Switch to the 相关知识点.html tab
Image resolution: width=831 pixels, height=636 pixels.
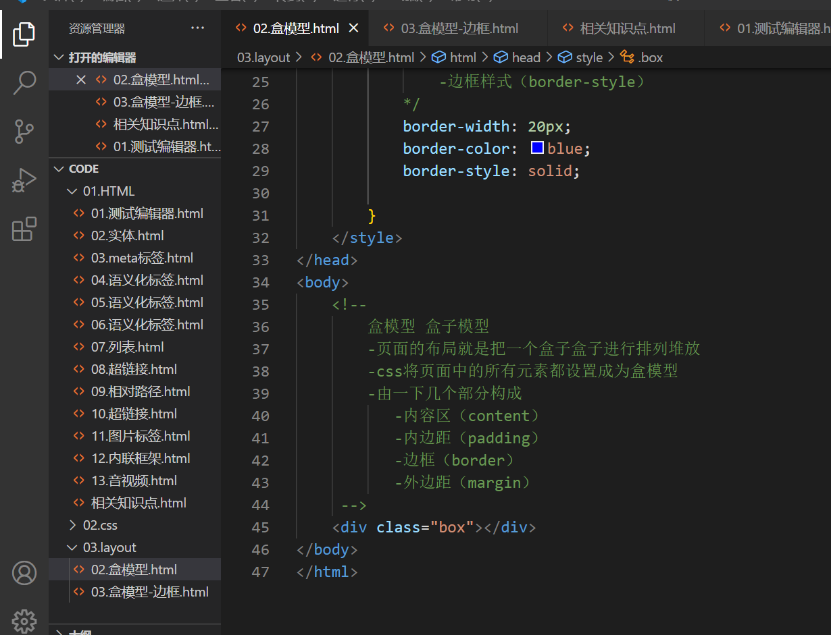coord(627,28)
